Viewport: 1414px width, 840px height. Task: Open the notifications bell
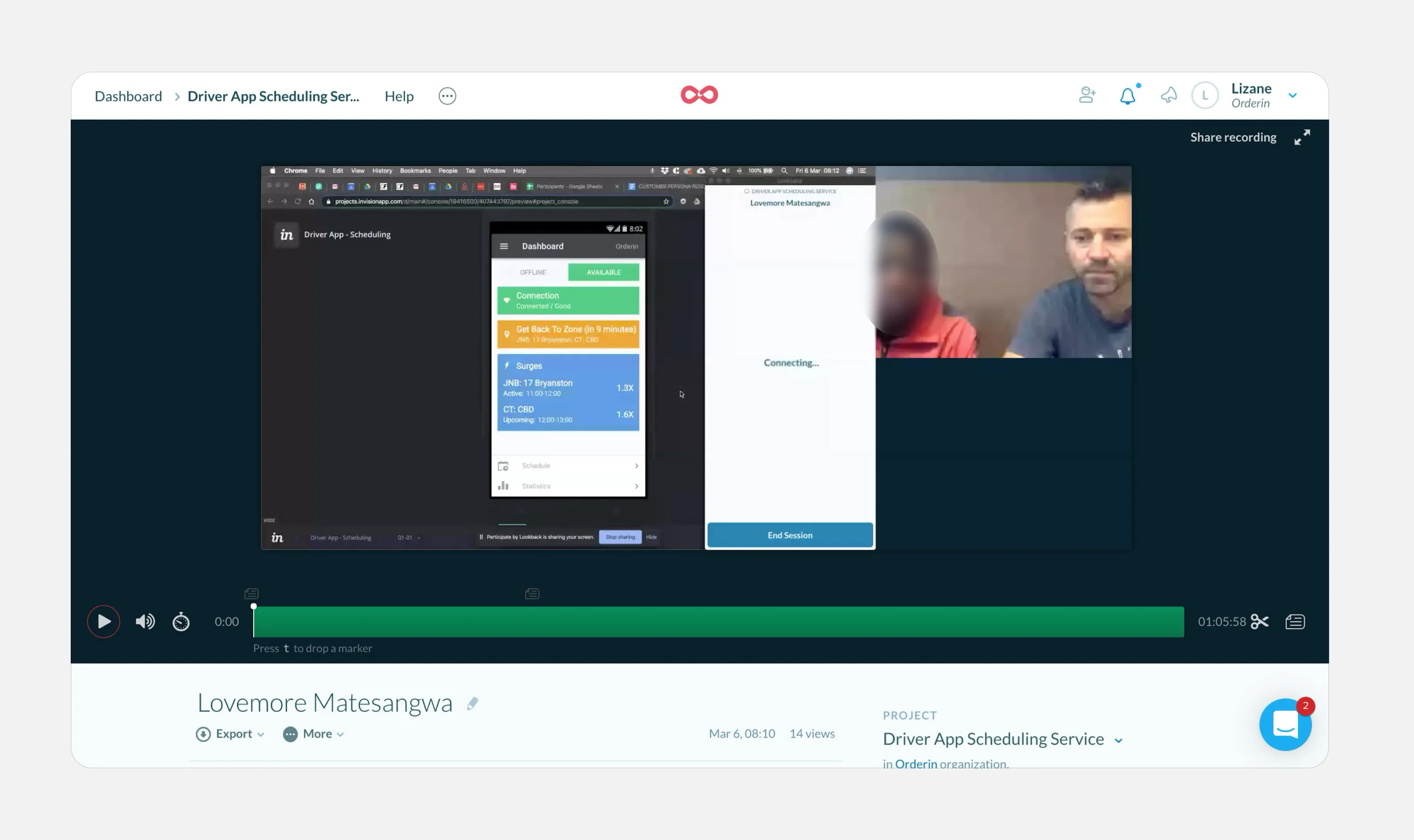coord(1128,96)
